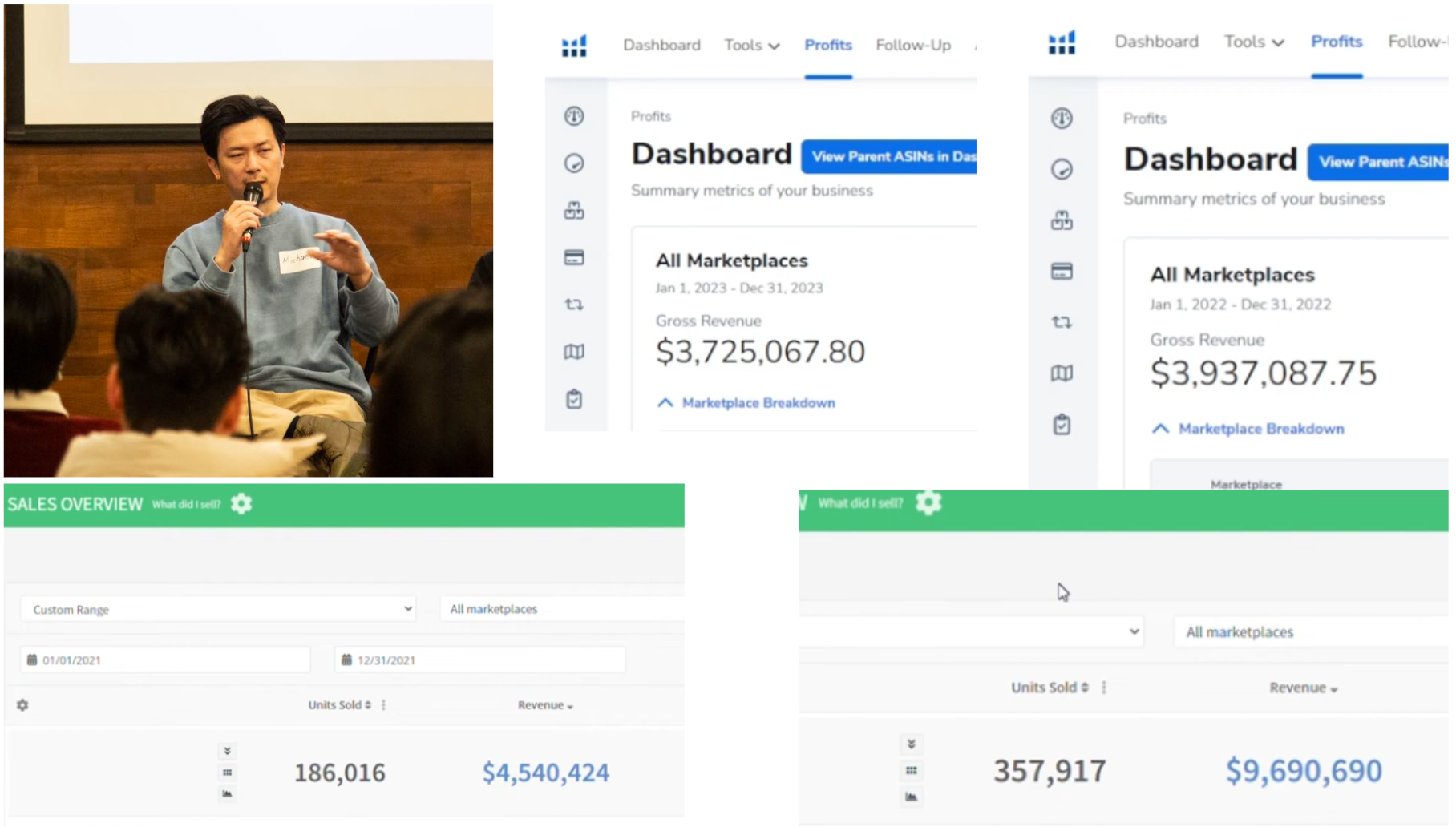Click "What did I sell?" beside SALES OVERVIEW
1456x827 pixels.
coord(186,504)
